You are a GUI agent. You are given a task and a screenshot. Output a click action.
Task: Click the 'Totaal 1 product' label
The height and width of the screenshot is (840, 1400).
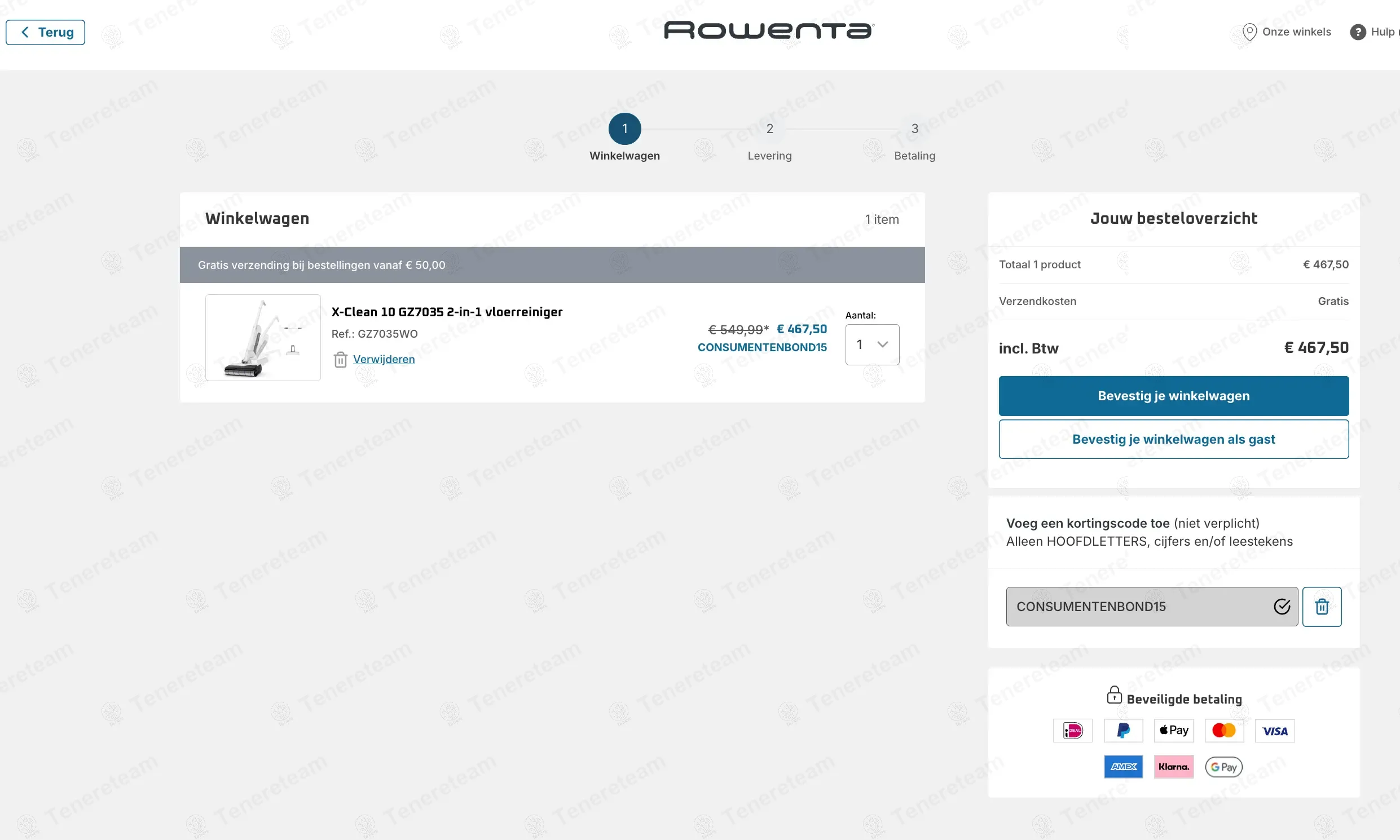[1040, 265]
